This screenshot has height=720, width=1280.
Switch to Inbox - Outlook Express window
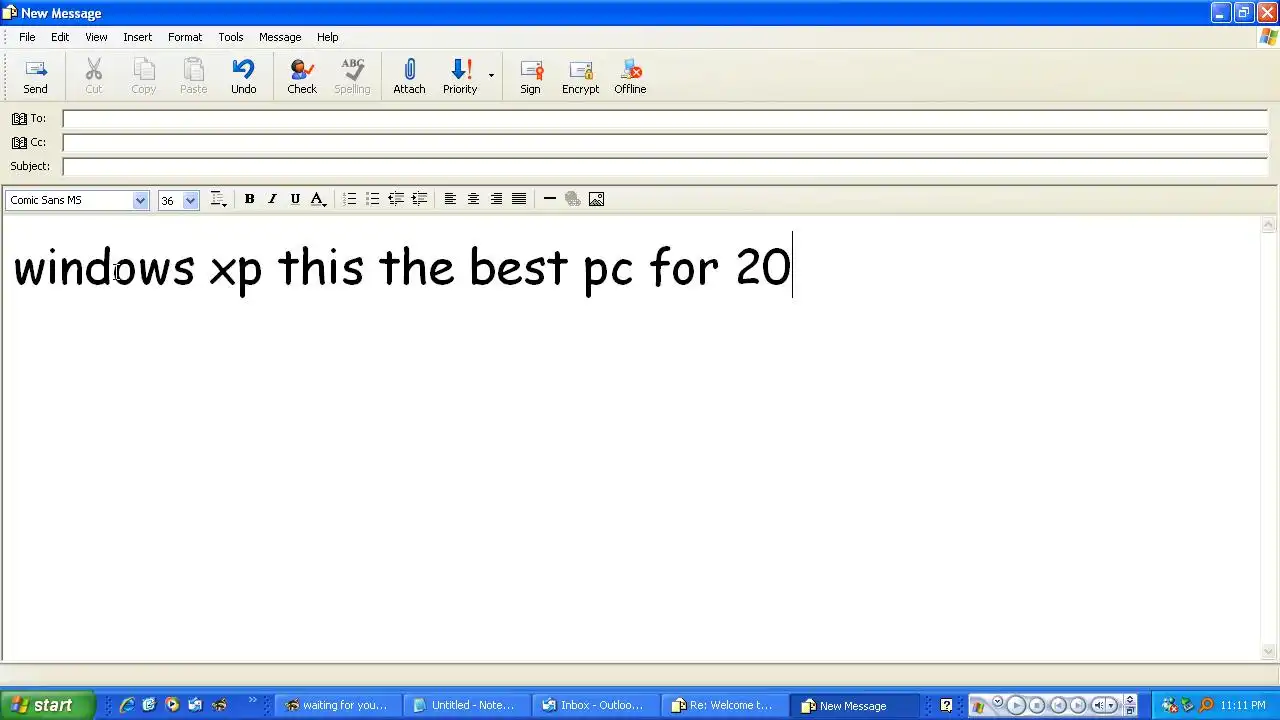click(x=596, y=705)
